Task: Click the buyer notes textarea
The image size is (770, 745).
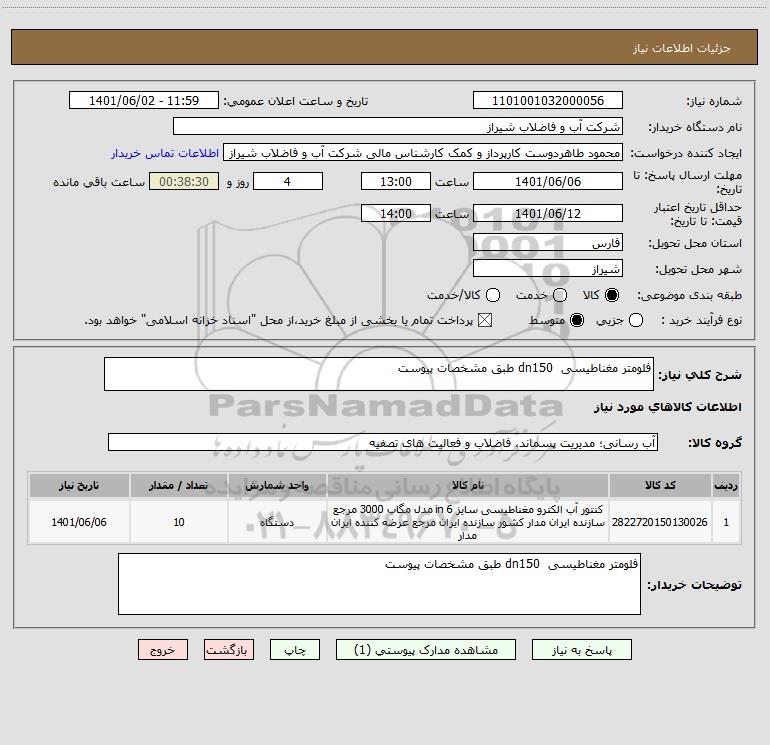Action: tap(379, 584)
